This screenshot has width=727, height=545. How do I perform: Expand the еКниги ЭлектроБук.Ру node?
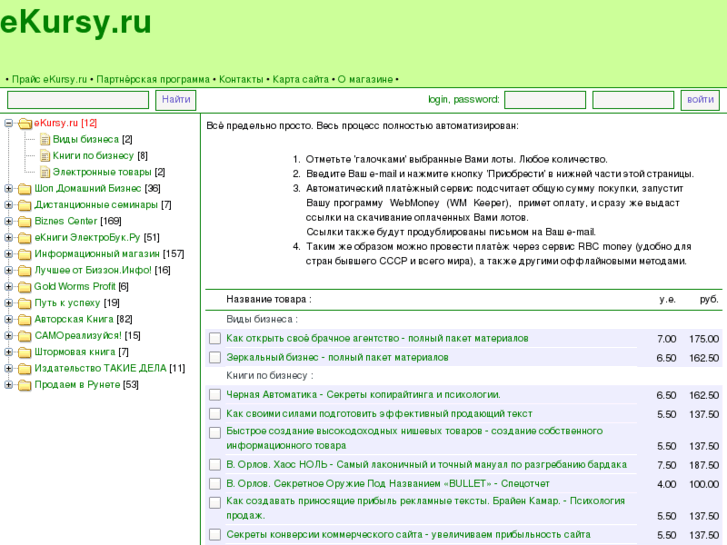coord(8,237)
